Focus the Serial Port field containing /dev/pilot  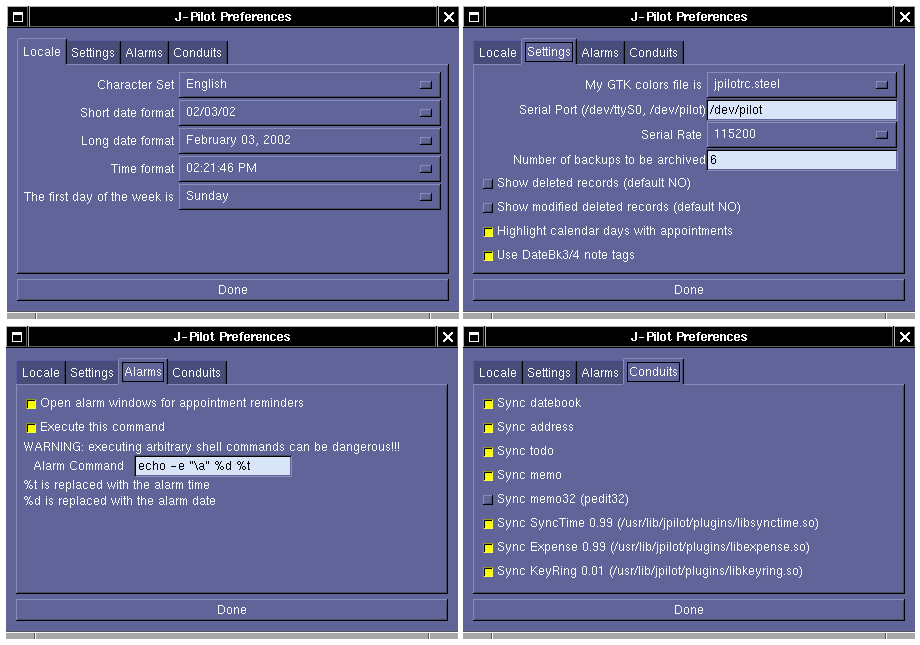[801, 110]
